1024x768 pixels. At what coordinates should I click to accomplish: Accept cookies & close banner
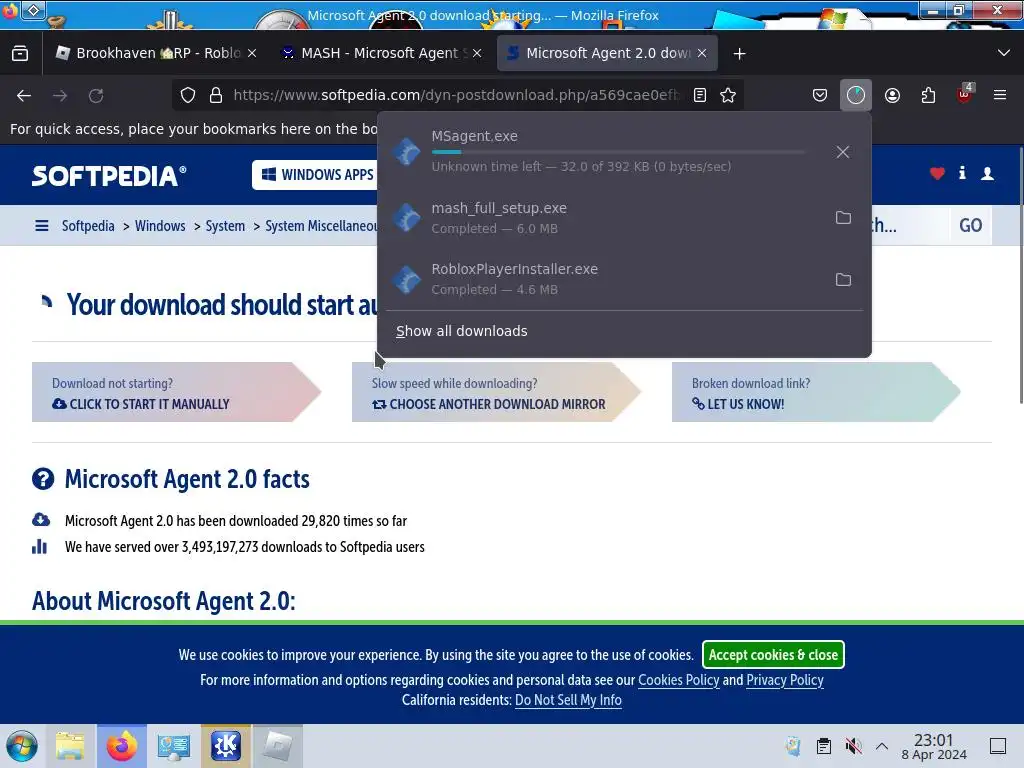click(x=773, y=655)
